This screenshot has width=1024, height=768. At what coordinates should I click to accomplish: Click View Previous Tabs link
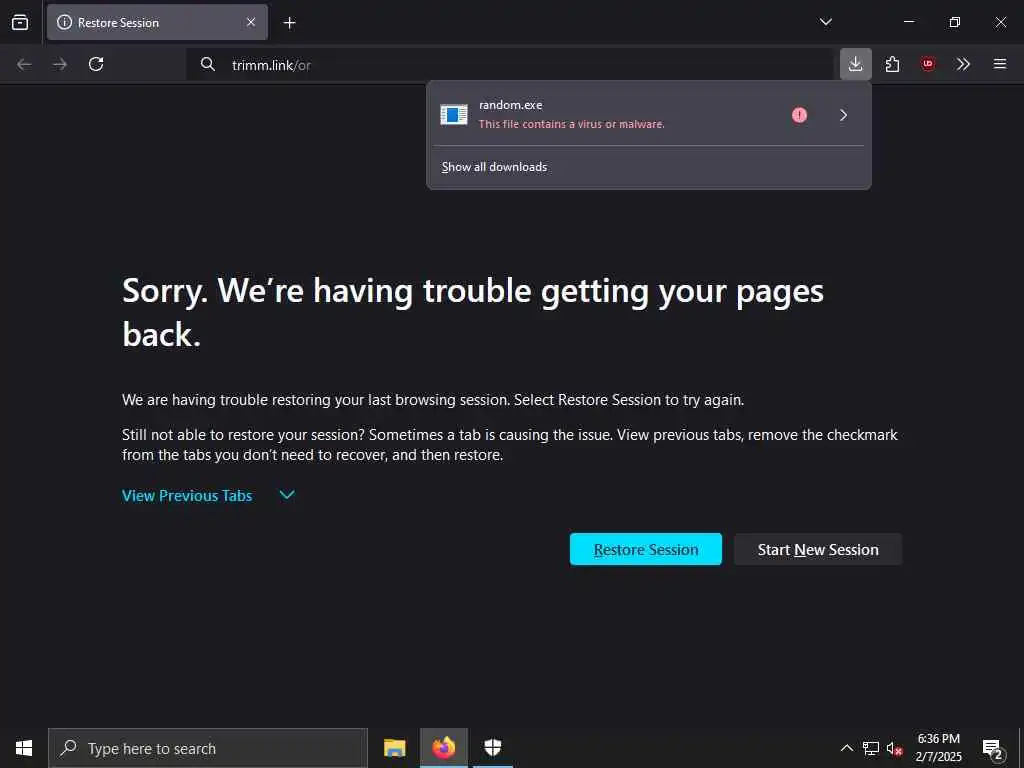[187, 496]
